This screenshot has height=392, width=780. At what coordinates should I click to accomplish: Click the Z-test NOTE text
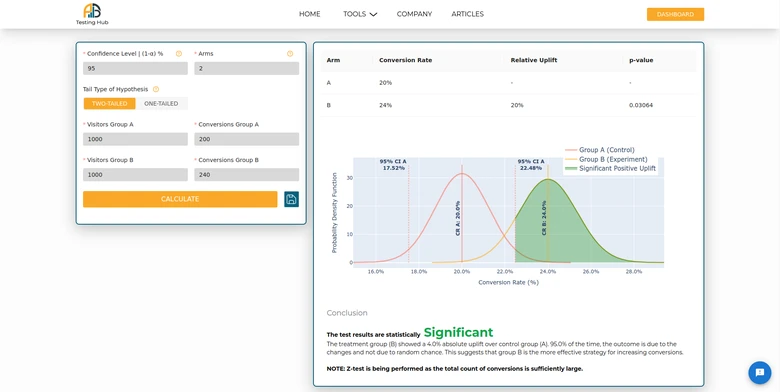[x=455, y=369]
